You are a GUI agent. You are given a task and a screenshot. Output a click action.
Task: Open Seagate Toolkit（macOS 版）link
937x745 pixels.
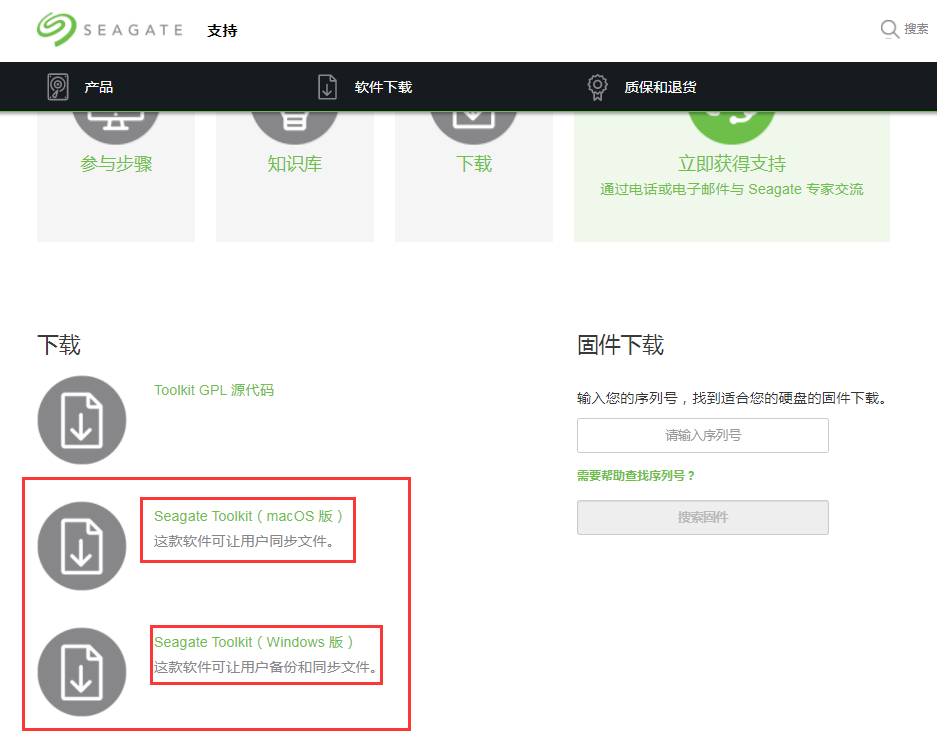(x=249, y=516)
